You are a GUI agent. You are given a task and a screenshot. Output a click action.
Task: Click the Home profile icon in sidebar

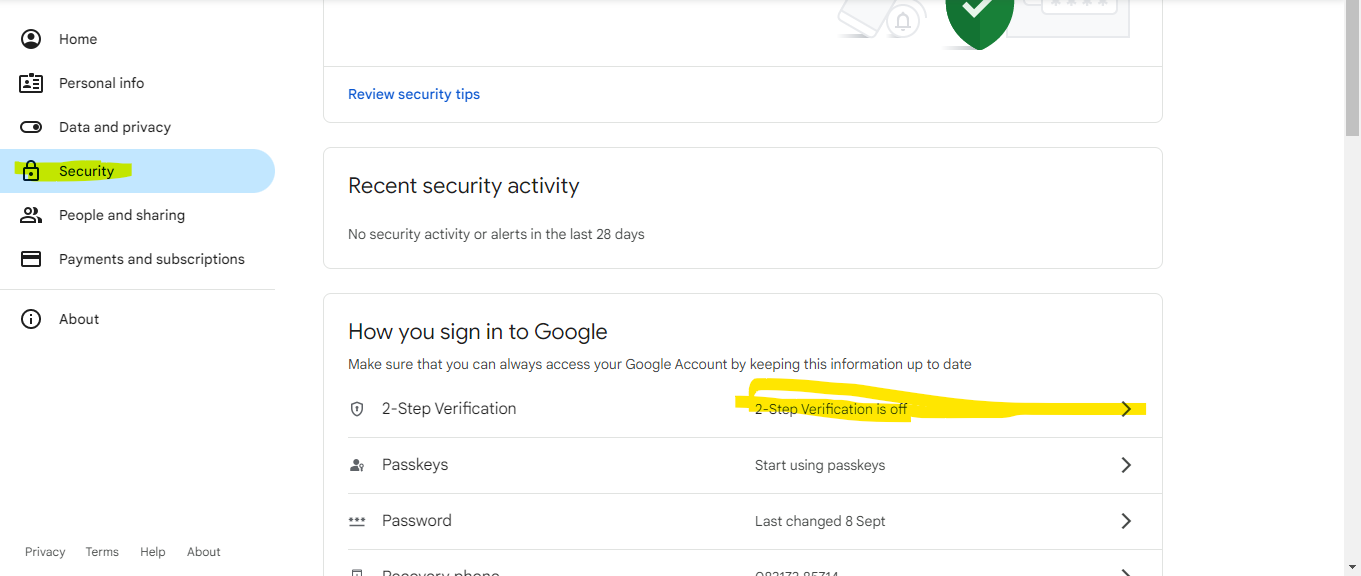click(x=31, y=39)
